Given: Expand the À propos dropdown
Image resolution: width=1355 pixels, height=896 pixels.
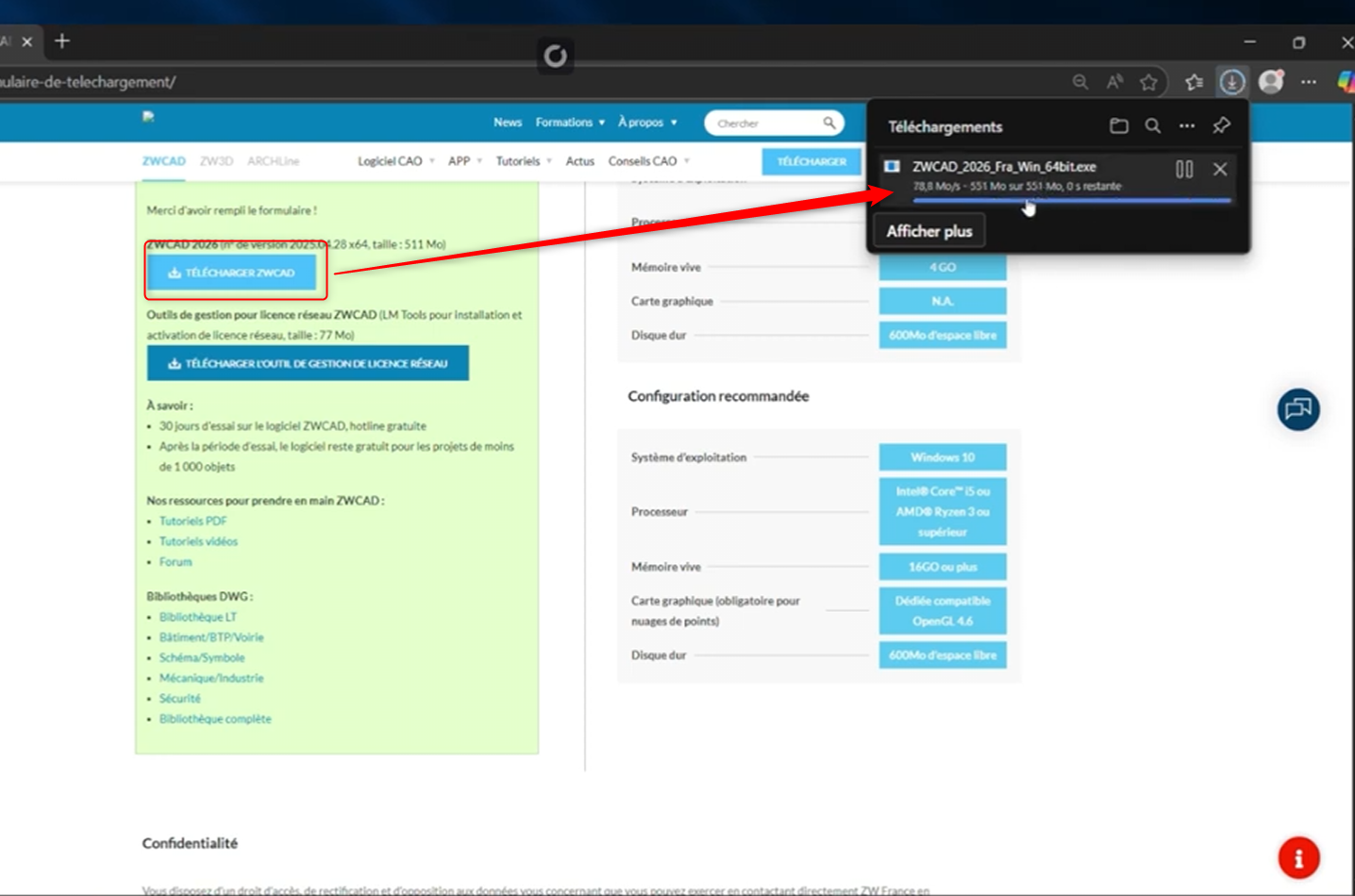Looking at the screenshot, I should click(x=647, y=123).
